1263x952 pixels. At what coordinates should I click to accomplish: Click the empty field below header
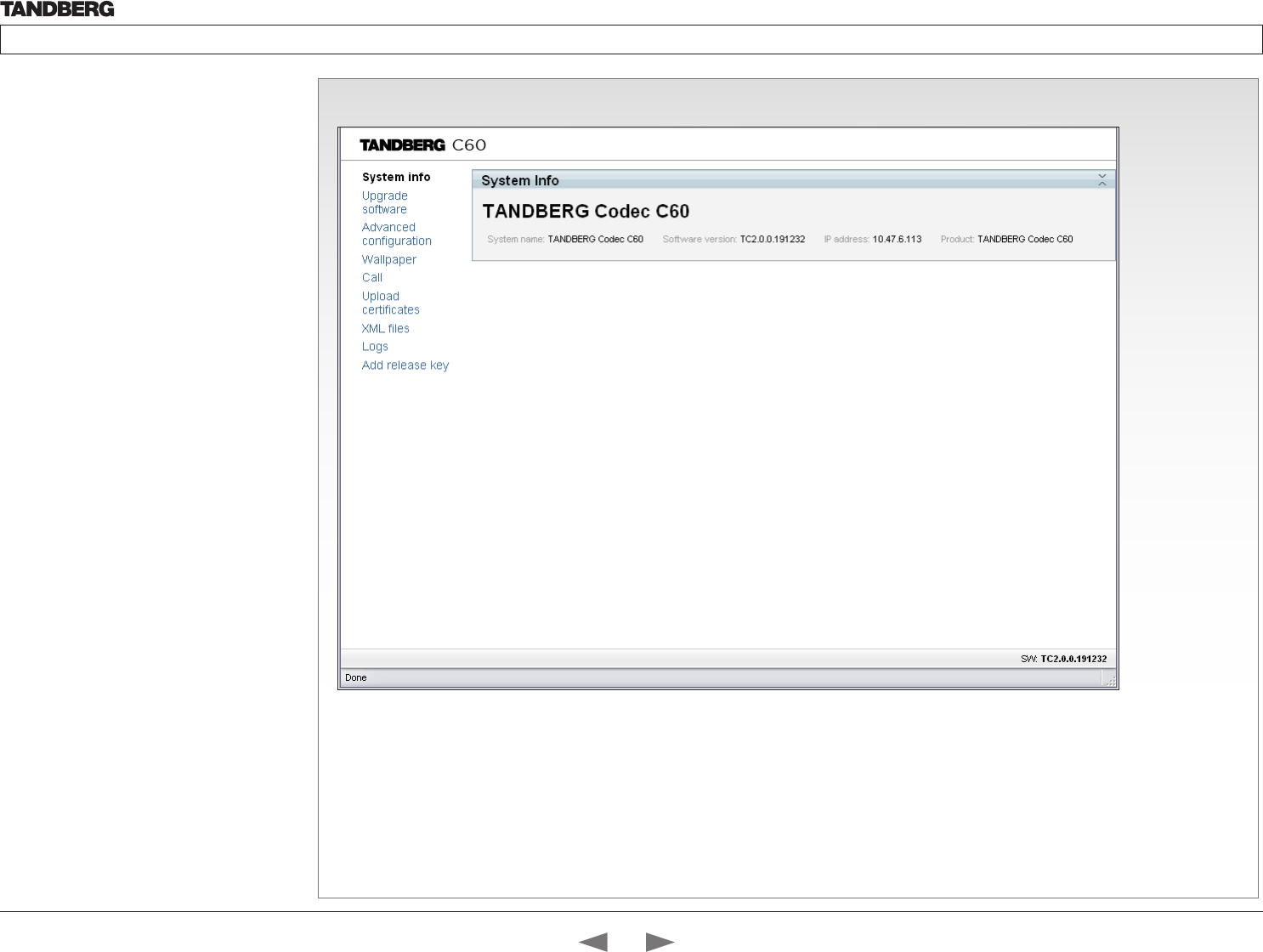(x=631, y=40)
